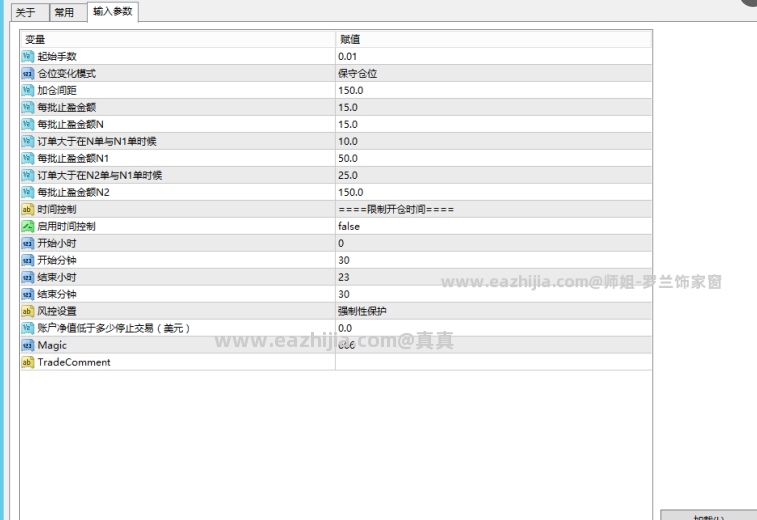Select the 每批止盈金额N2 variable name
This screenshot has width=757, height=520.
73,192
